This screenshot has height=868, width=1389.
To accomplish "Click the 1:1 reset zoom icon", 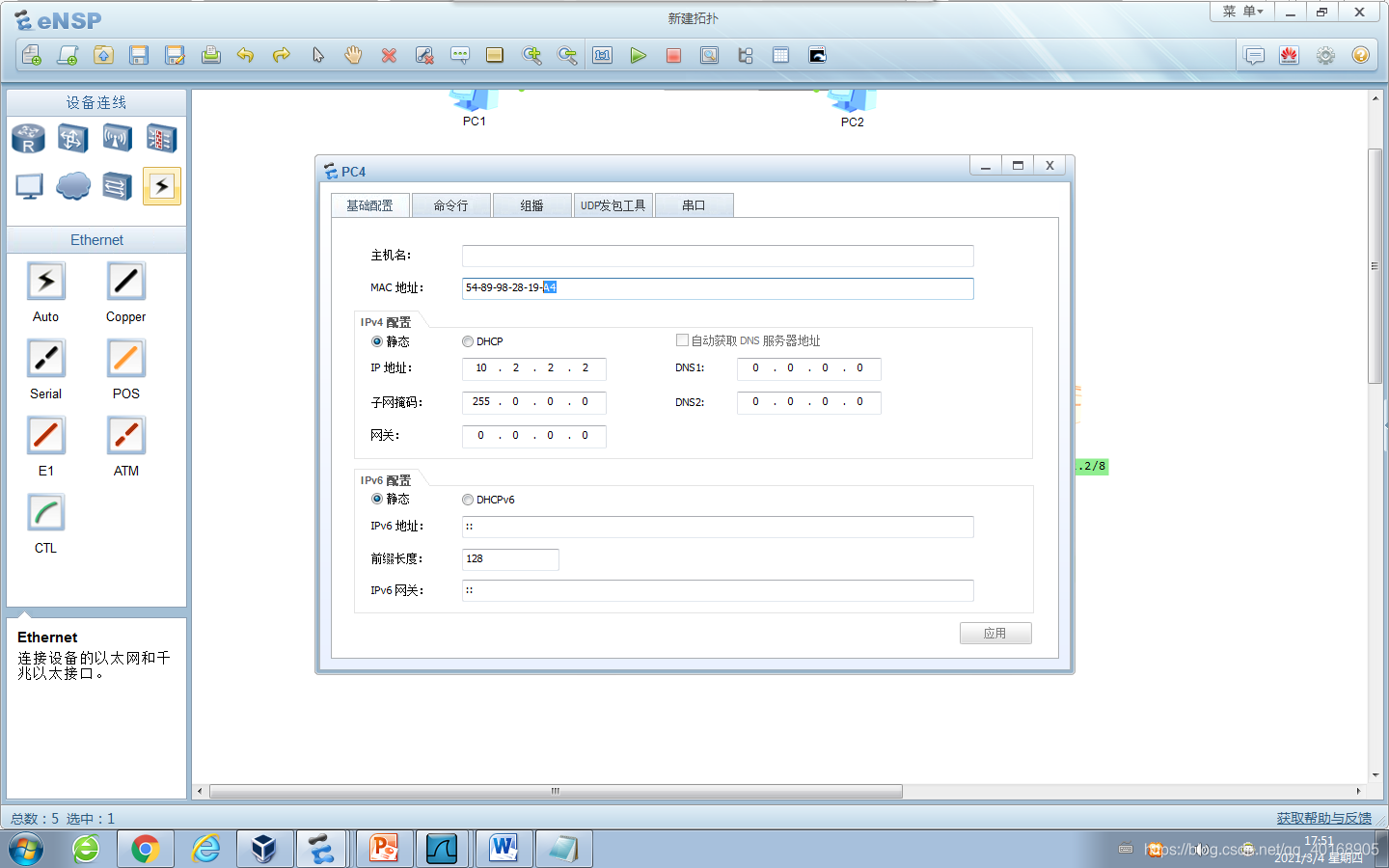I will click(x=603, y=55).
